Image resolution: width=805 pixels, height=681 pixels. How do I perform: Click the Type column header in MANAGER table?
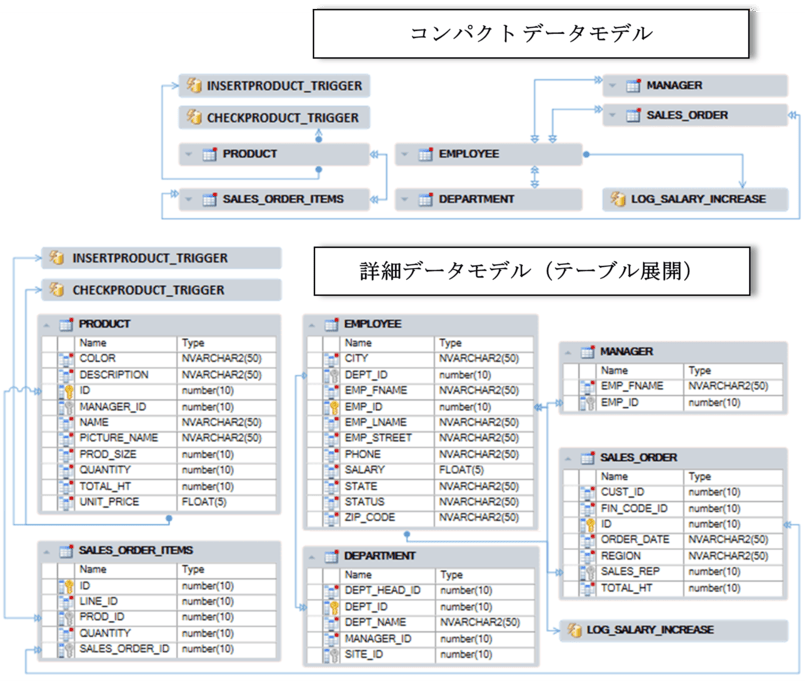pyautogui.click(x=700, y=370)
